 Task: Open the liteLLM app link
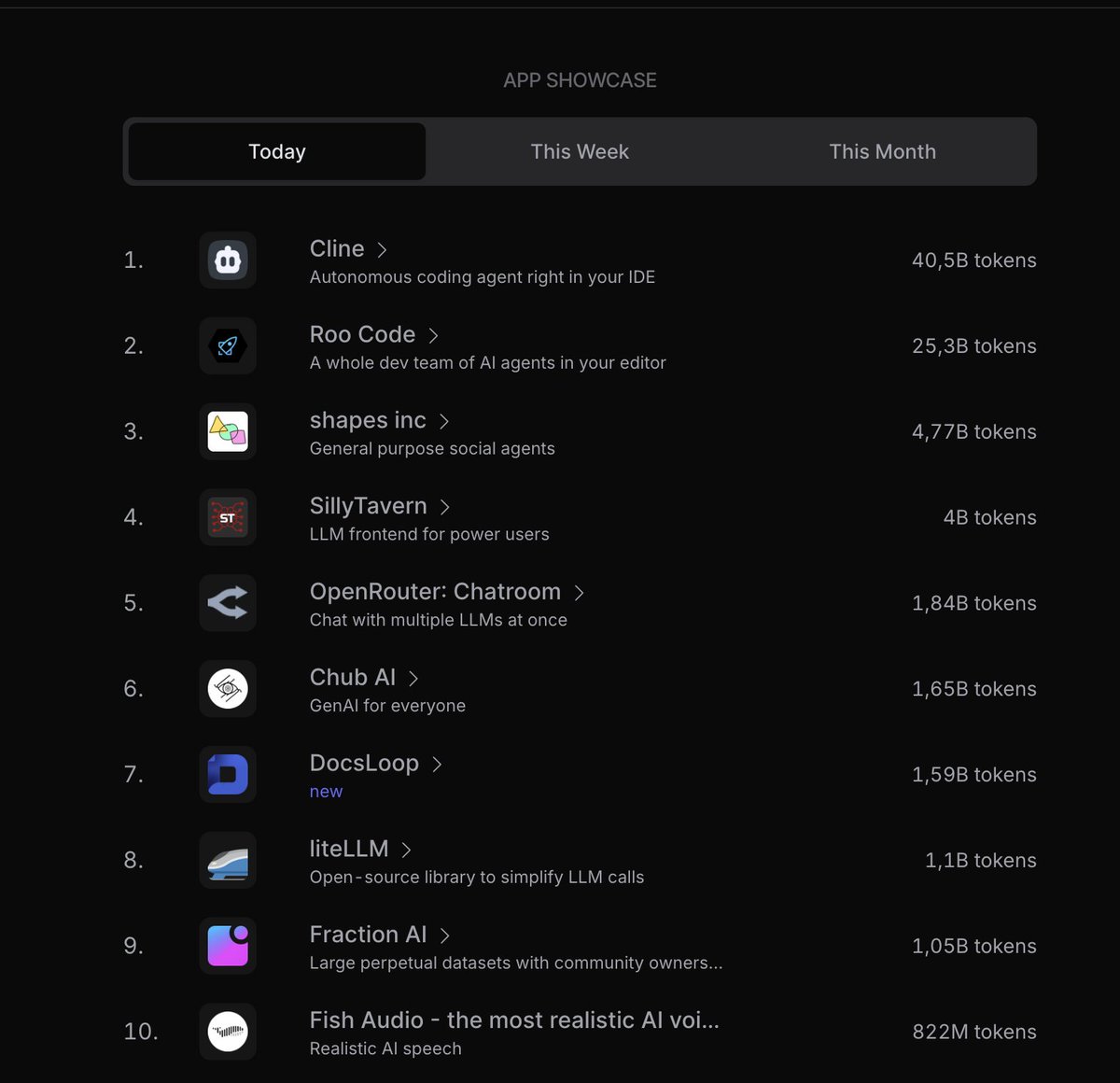[349, 849]
